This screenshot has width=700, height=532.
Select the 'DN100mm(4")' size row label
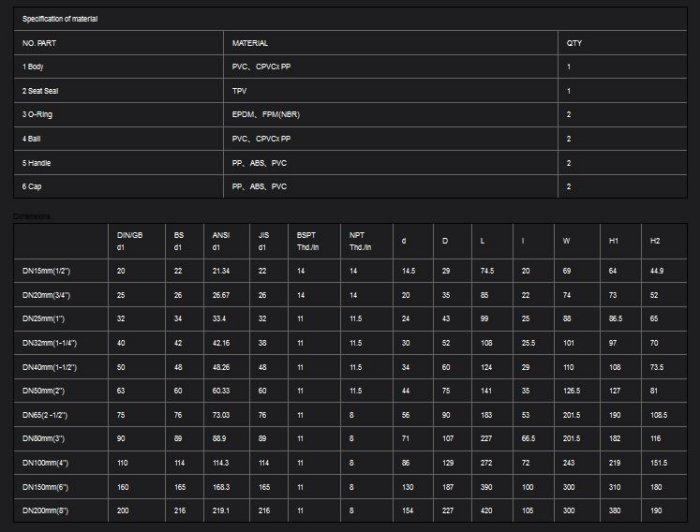46,463
